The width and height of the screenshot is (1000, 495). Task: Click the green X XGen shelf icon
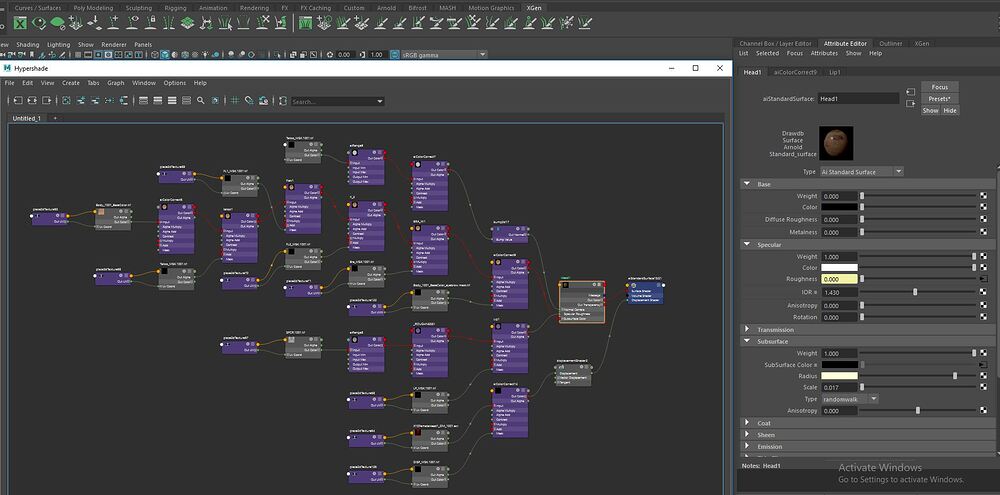(x=20, y=24)
